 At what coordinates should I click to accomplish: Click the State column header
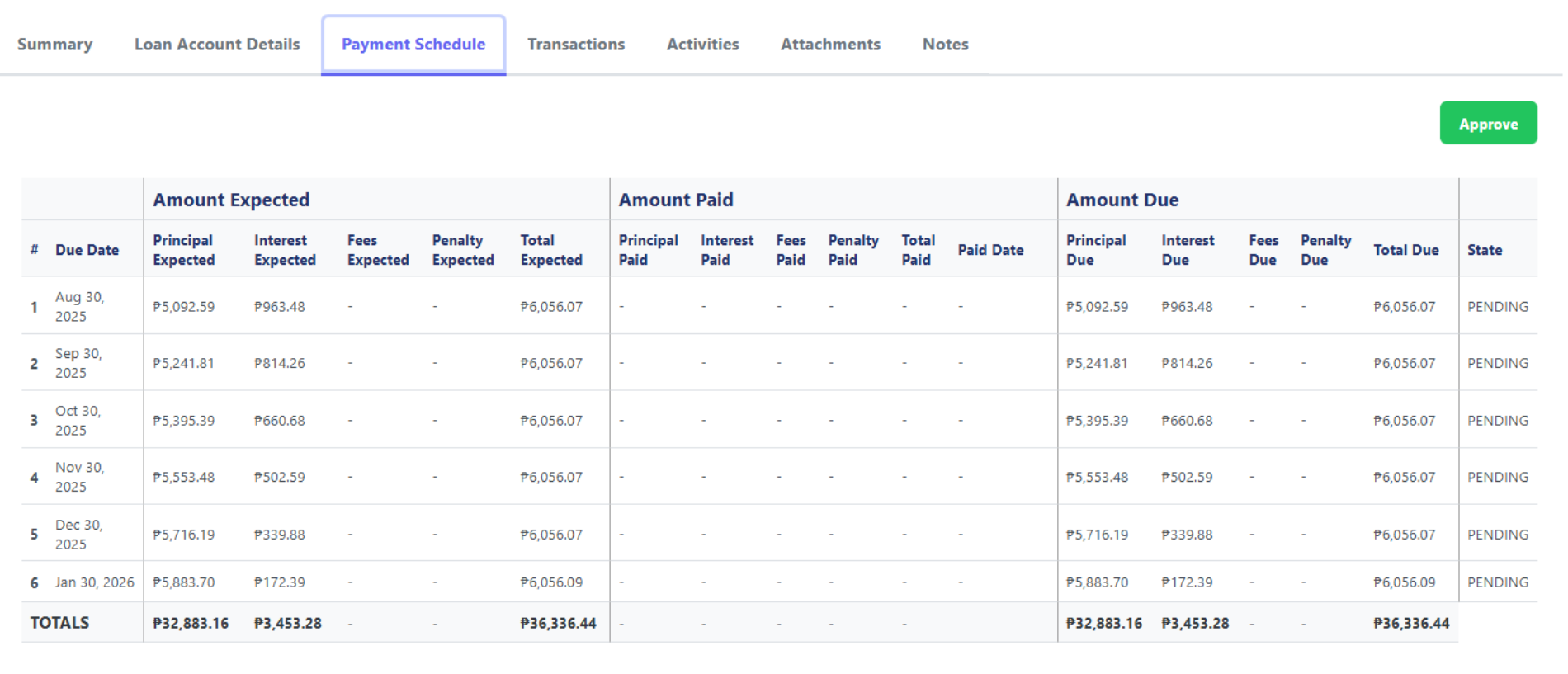coord(1484,250)
